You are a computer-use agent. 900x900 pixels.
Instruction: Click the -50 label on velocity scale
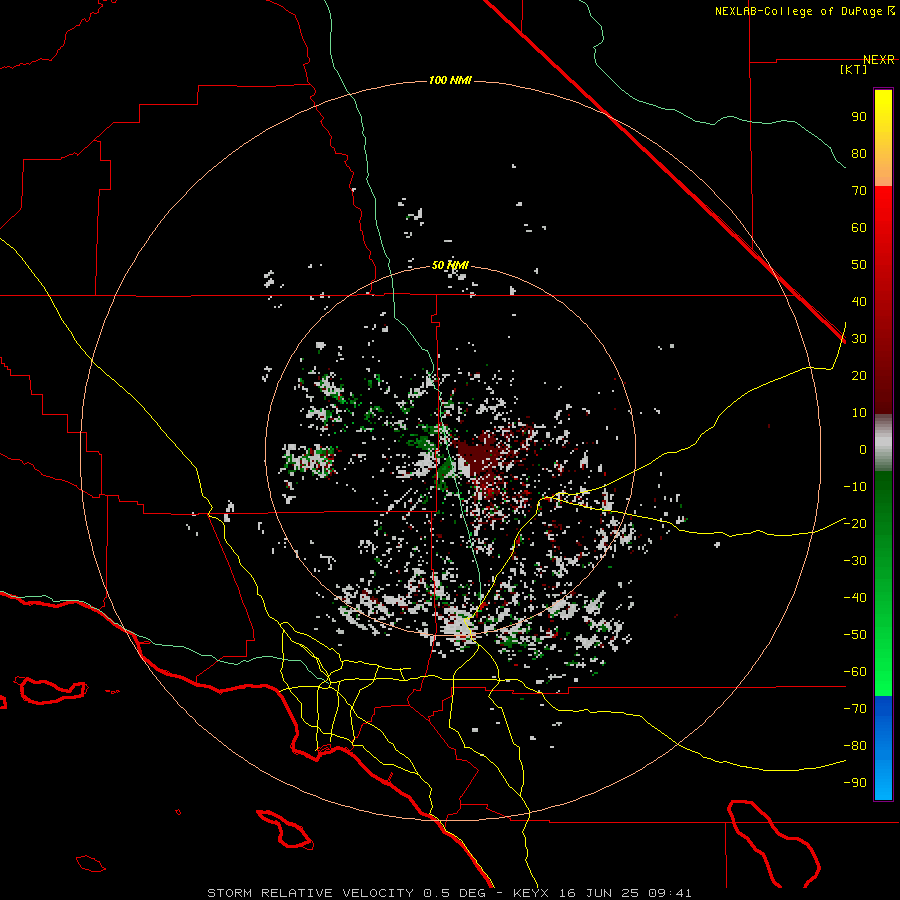pyautogui.click(x=855, y=635)
